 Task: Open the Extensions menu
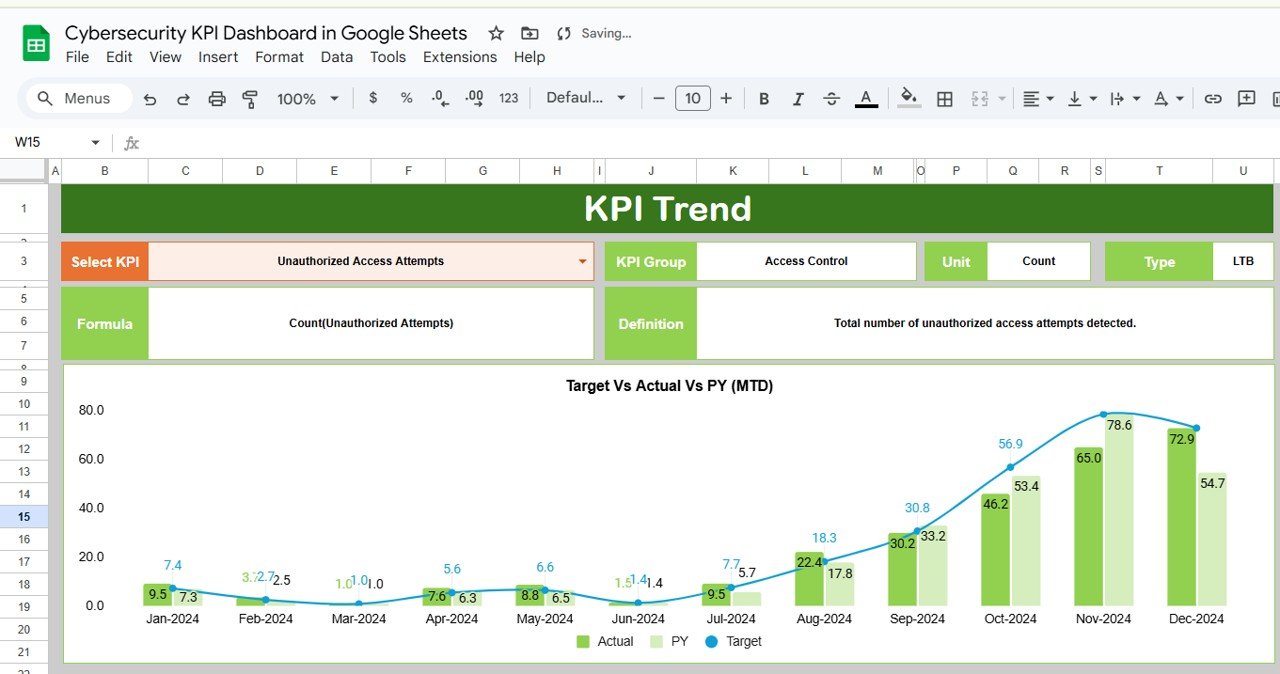460,57
